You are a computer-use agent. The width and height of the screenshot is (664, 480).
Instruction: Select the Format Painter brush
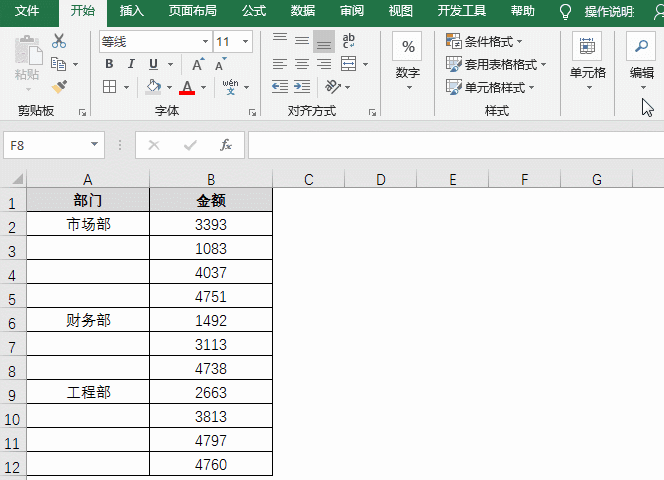point(59,87)
